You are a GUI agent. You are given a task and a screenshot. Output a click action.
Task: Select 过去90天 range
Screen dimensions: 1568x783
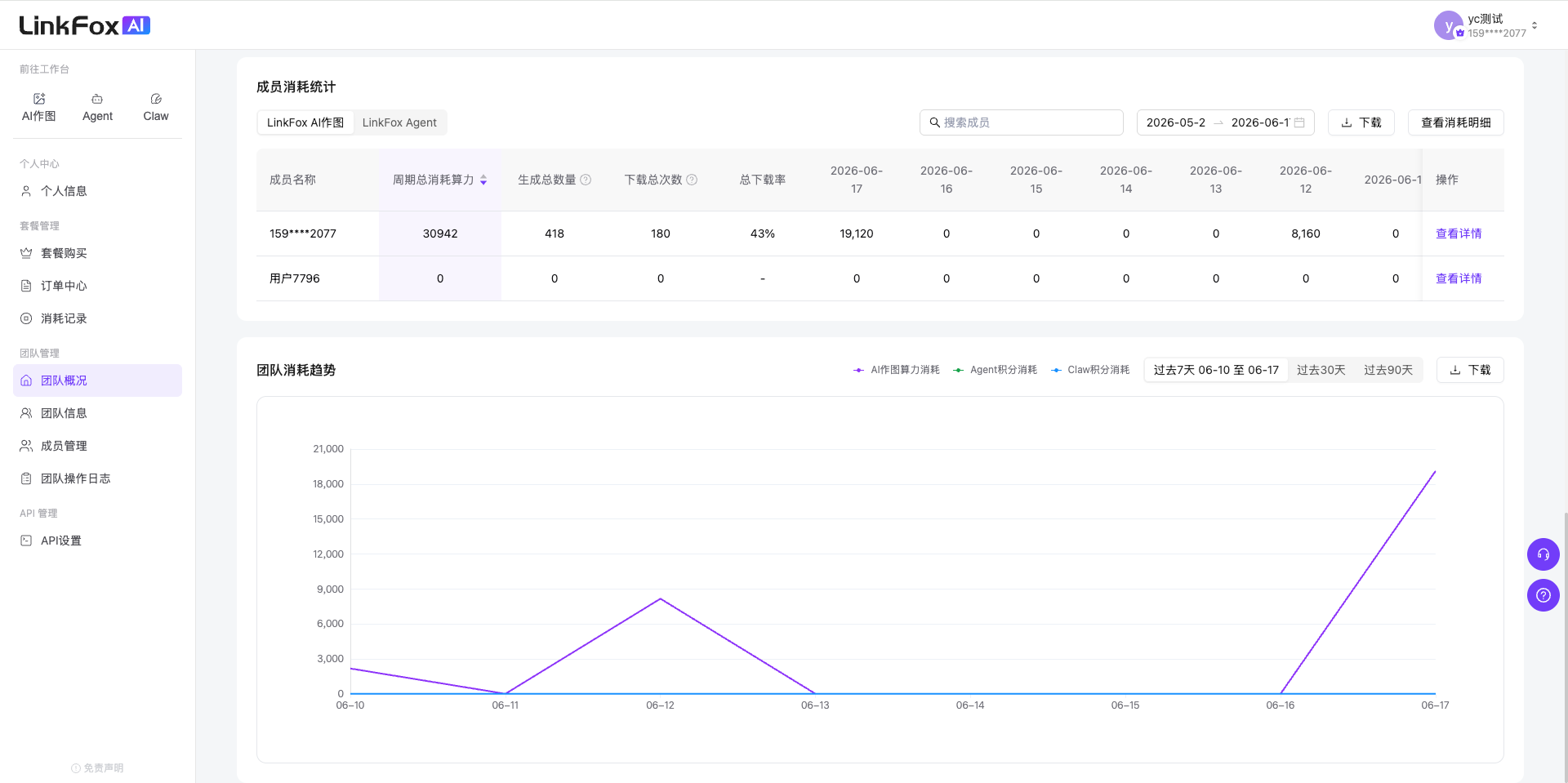click(x=1388, y=370)
